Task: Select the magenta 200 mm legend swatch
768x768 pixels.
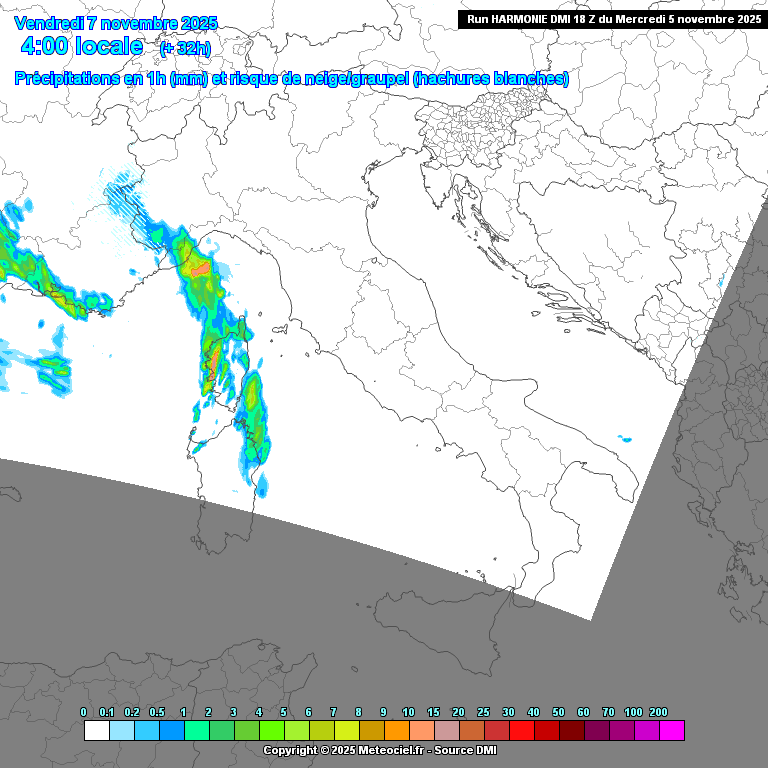Action: click(x=672, y=731)
